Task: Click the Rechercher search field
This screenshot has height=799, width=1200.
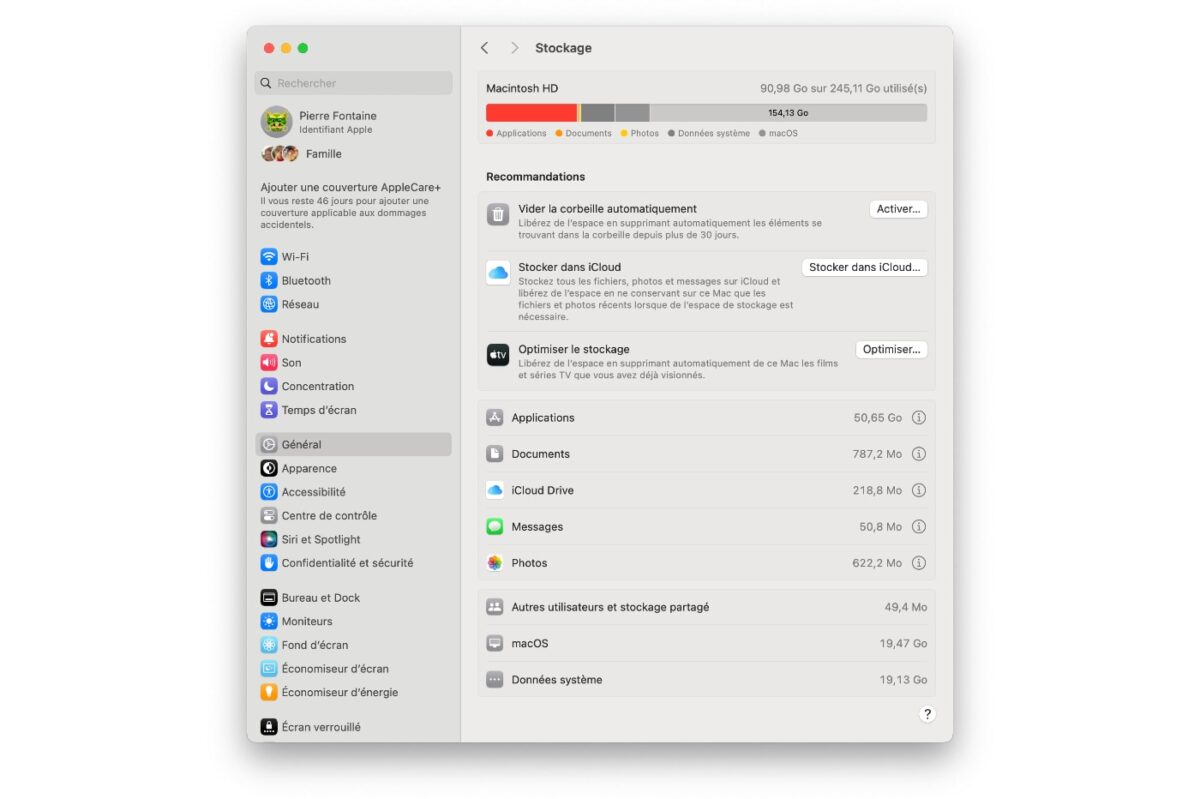Action: [x=353, y=83]
